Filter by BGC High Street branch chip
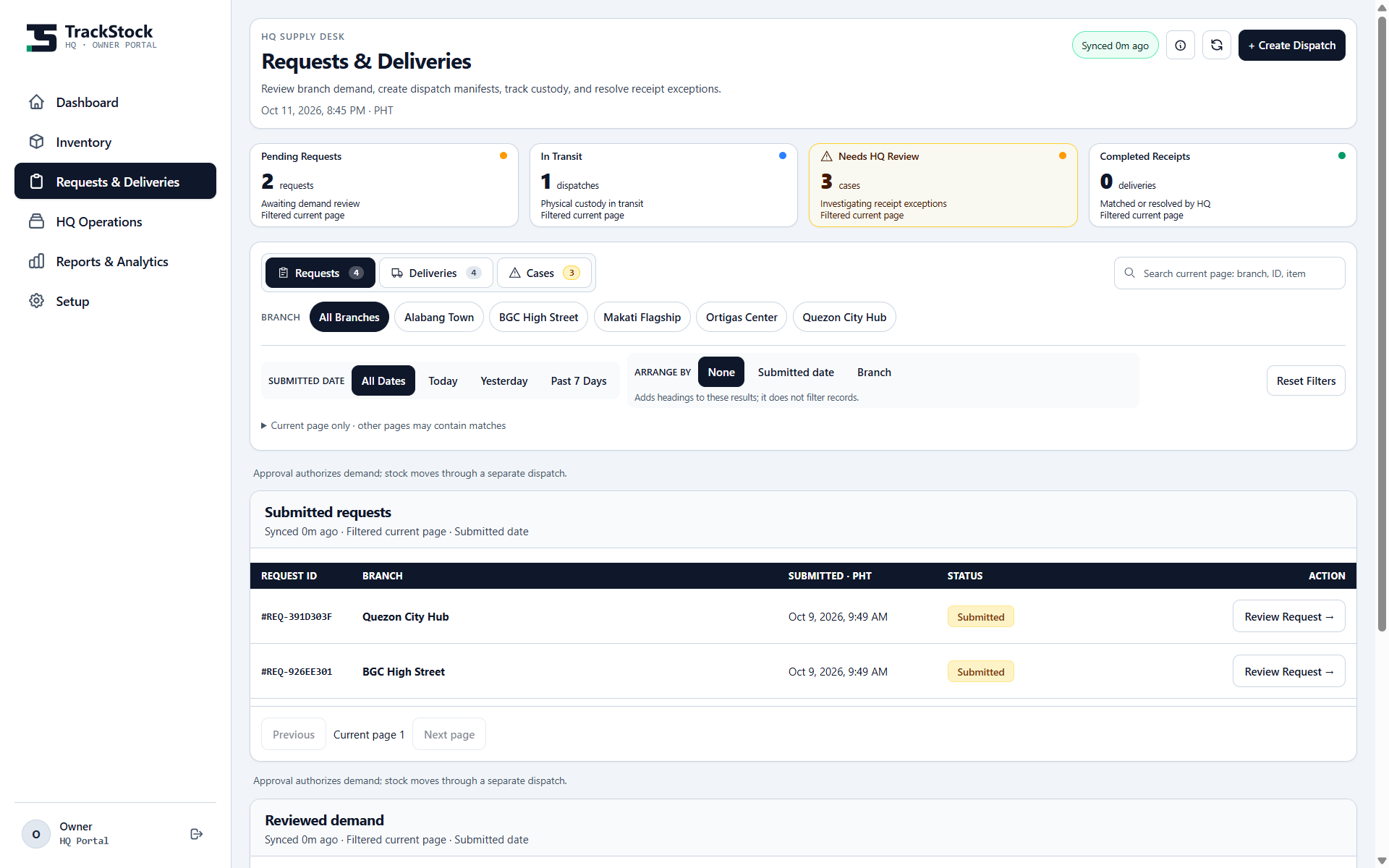This screenshot has width=1389, height=868. pyautogui.click(x=538, y=317)
